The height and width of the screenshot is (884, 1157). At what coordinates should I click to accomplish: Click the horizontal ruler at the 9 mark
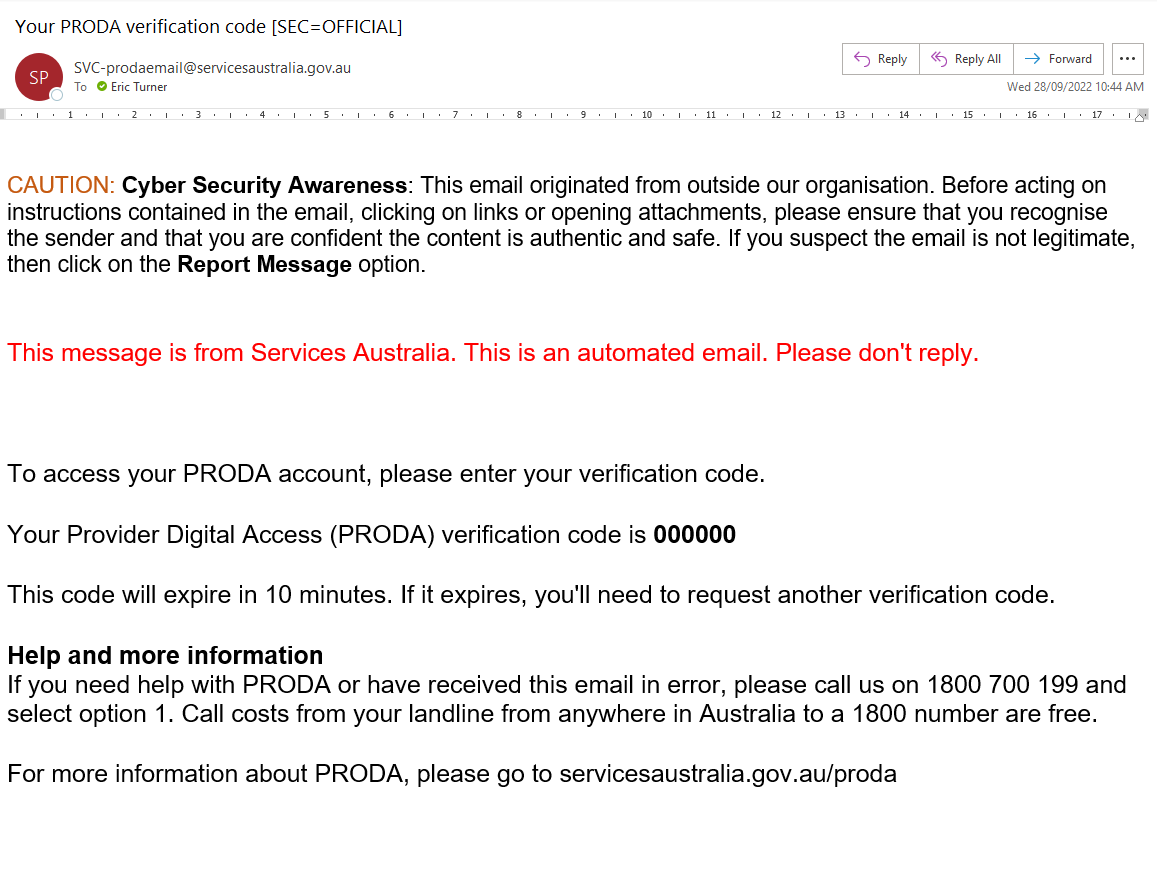(583, 115)
